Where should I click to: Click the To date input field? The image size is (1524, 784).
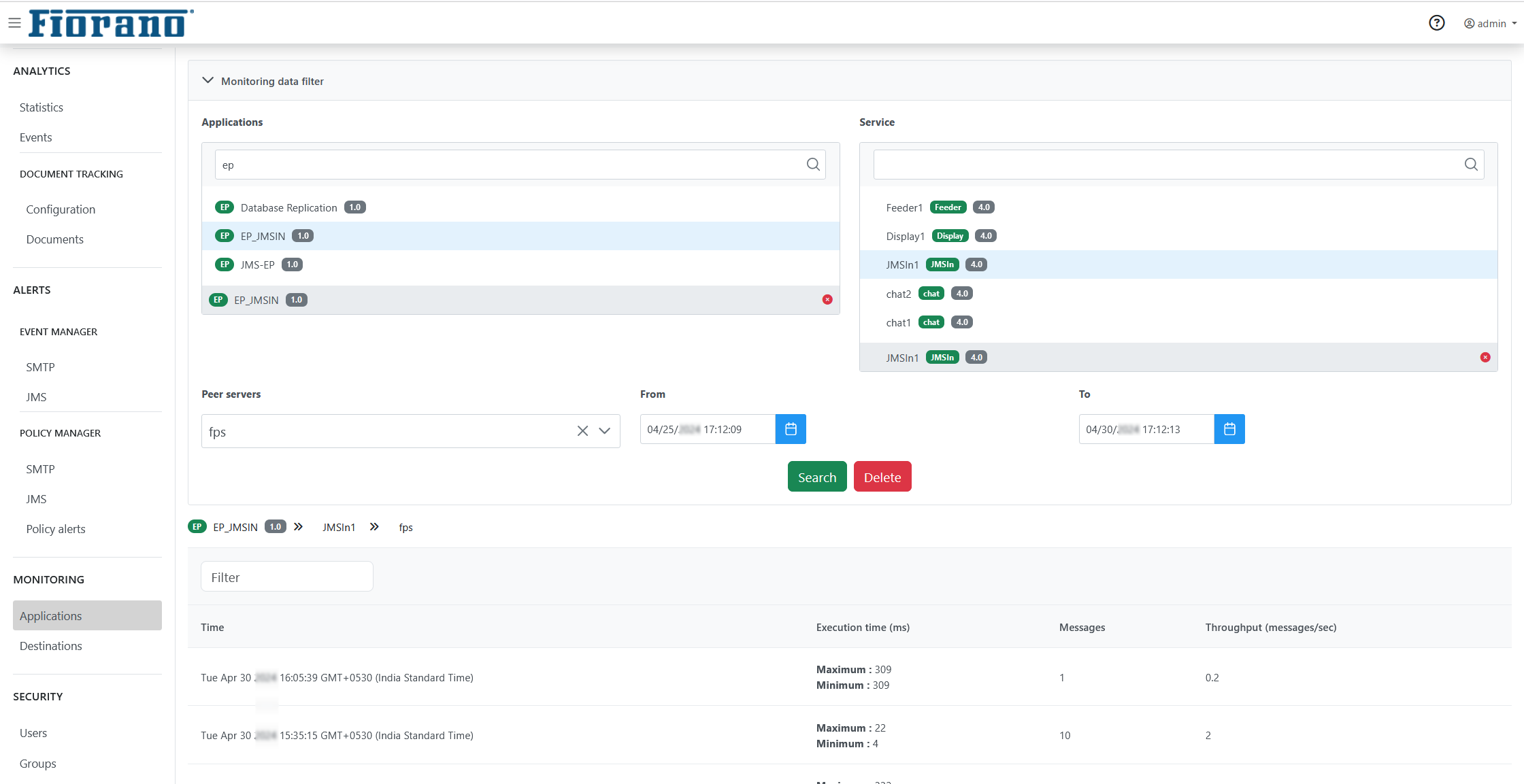tap(1146, 429)
